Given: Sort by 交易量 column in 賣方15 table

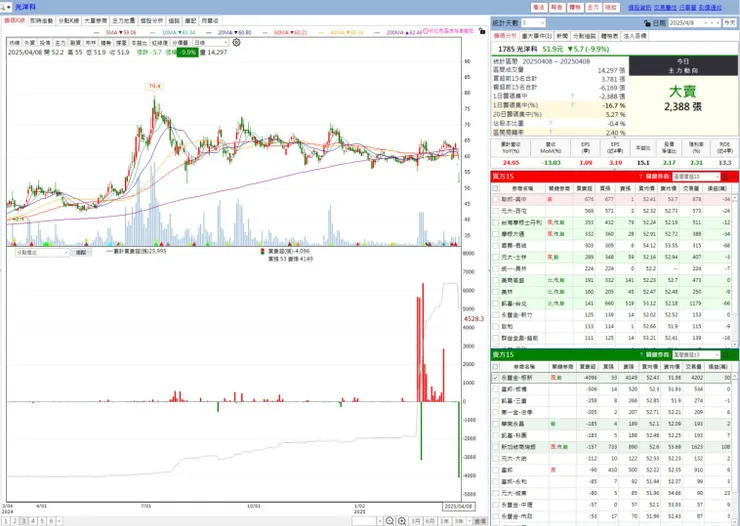Looking at the screenshot, I should tap(693, 367).
